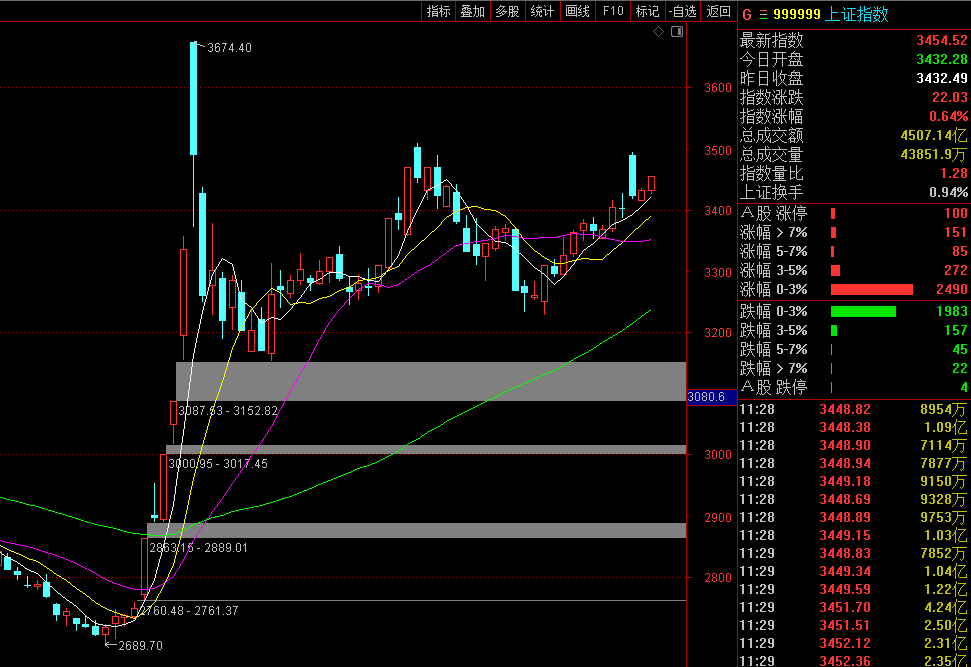Click the 返回 back button
Screen dimensions: 971x667
click(718, 11)
